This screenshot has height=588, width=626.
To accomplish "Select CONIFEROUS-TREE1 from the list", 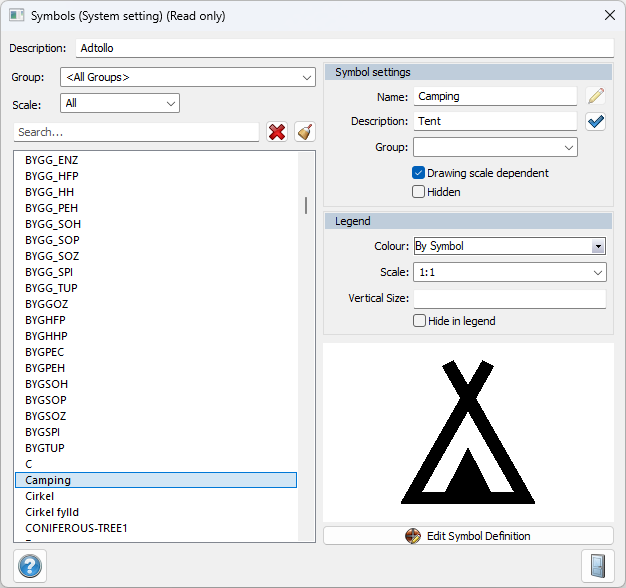I will point(76,528).
